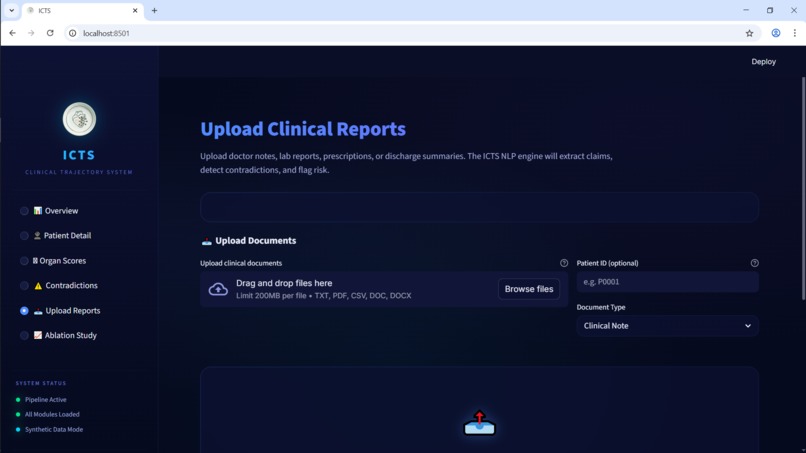
Task: Click the Contradictions warning triangle icon
Action: tap(38, 285)
